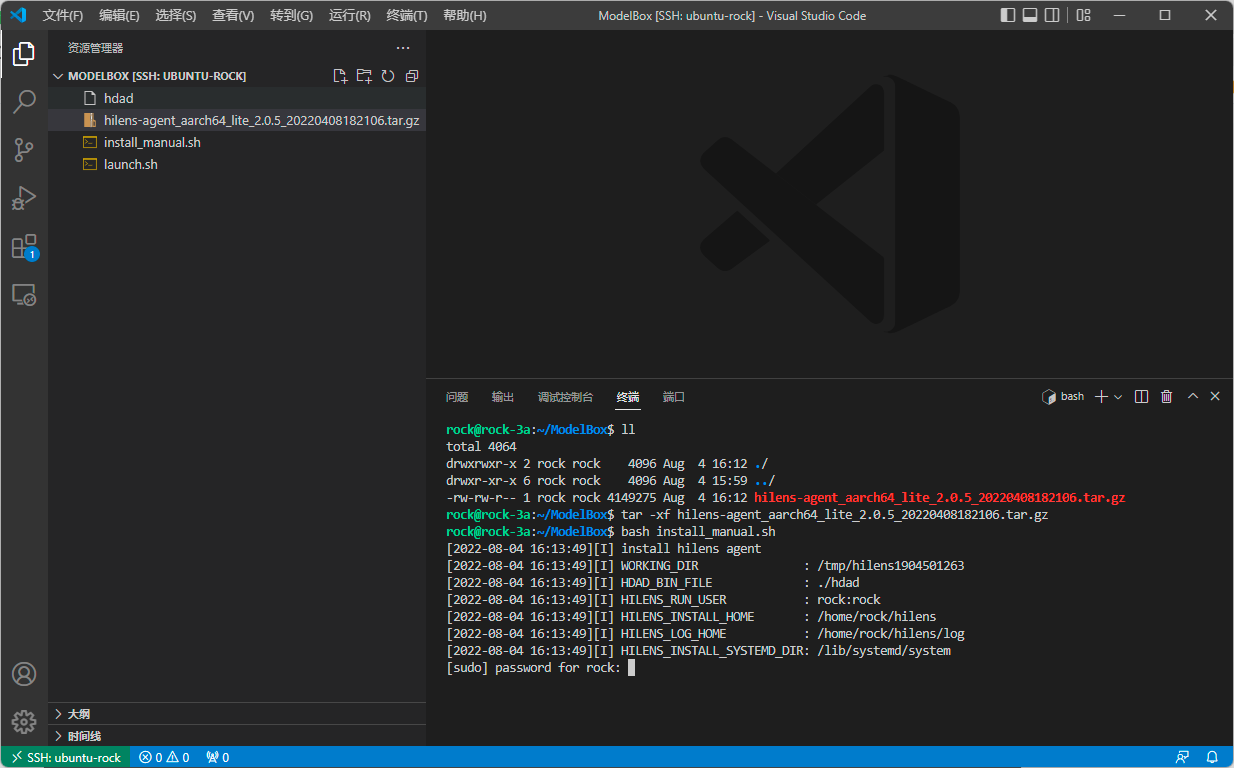Refresh the explorer file tree
The height and width of the screenshot is (768, 1234).
coord(388,76)
